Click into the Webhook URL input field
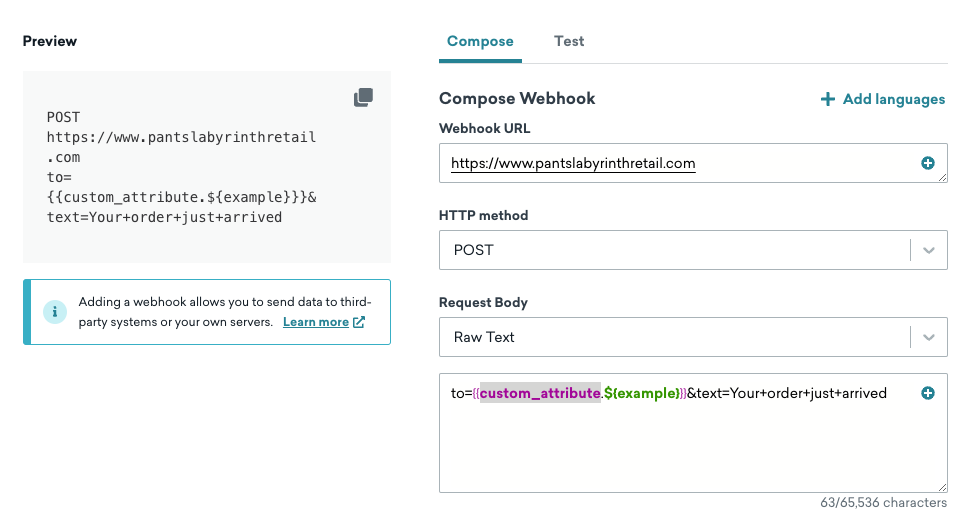 (x=693, y=163)
